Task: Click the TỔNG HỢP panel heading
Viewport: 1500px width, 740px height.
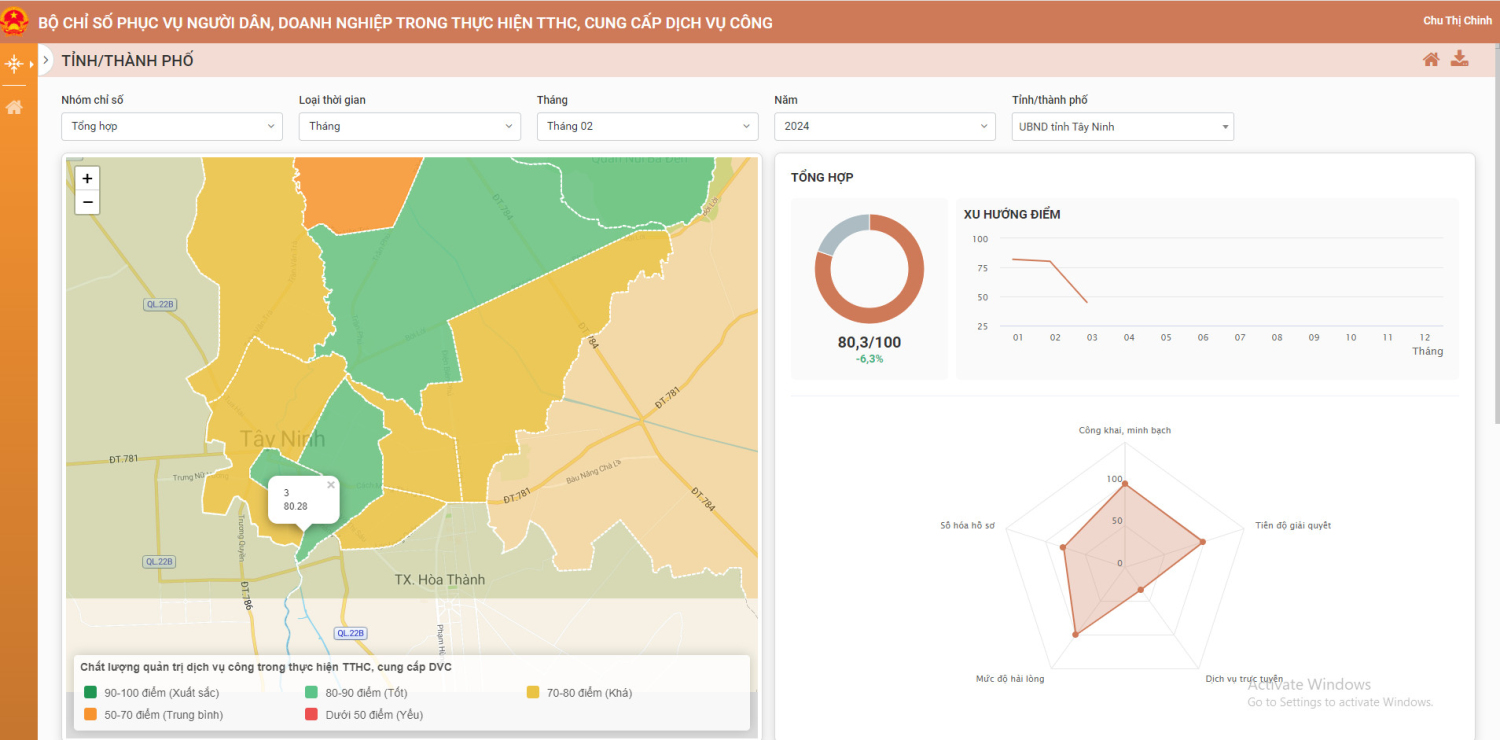Action: (x=822, y=178)
